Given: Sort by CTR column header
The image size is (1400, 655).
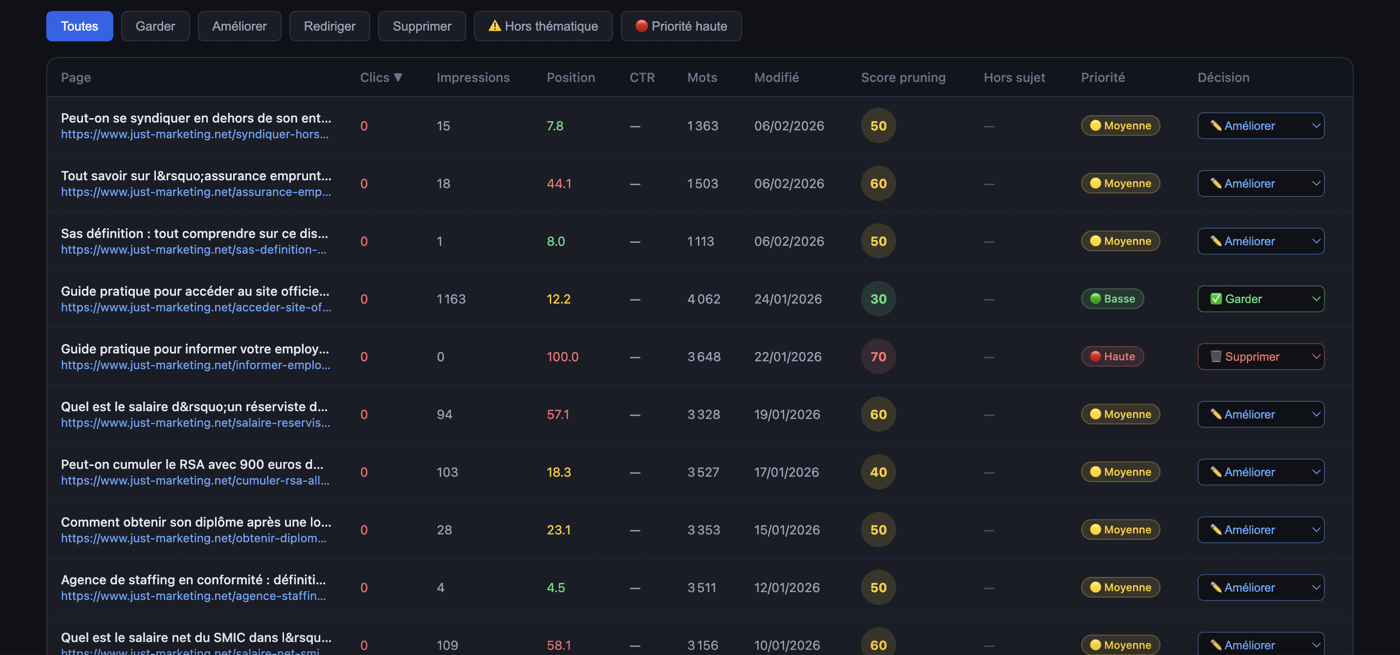Looking at the screenshot, I should coord(642,77).
